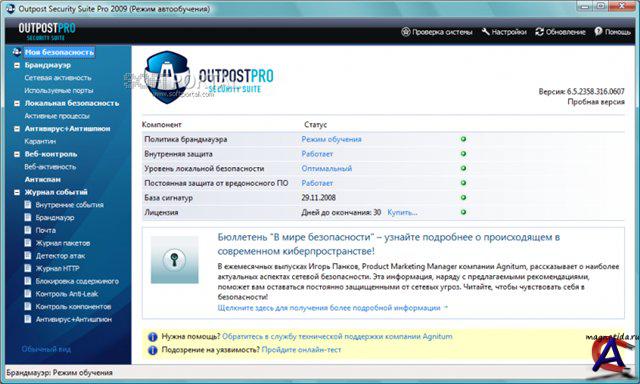
Task: Click the keyhole bulletin thumbnail
Action: coord(175,260)
